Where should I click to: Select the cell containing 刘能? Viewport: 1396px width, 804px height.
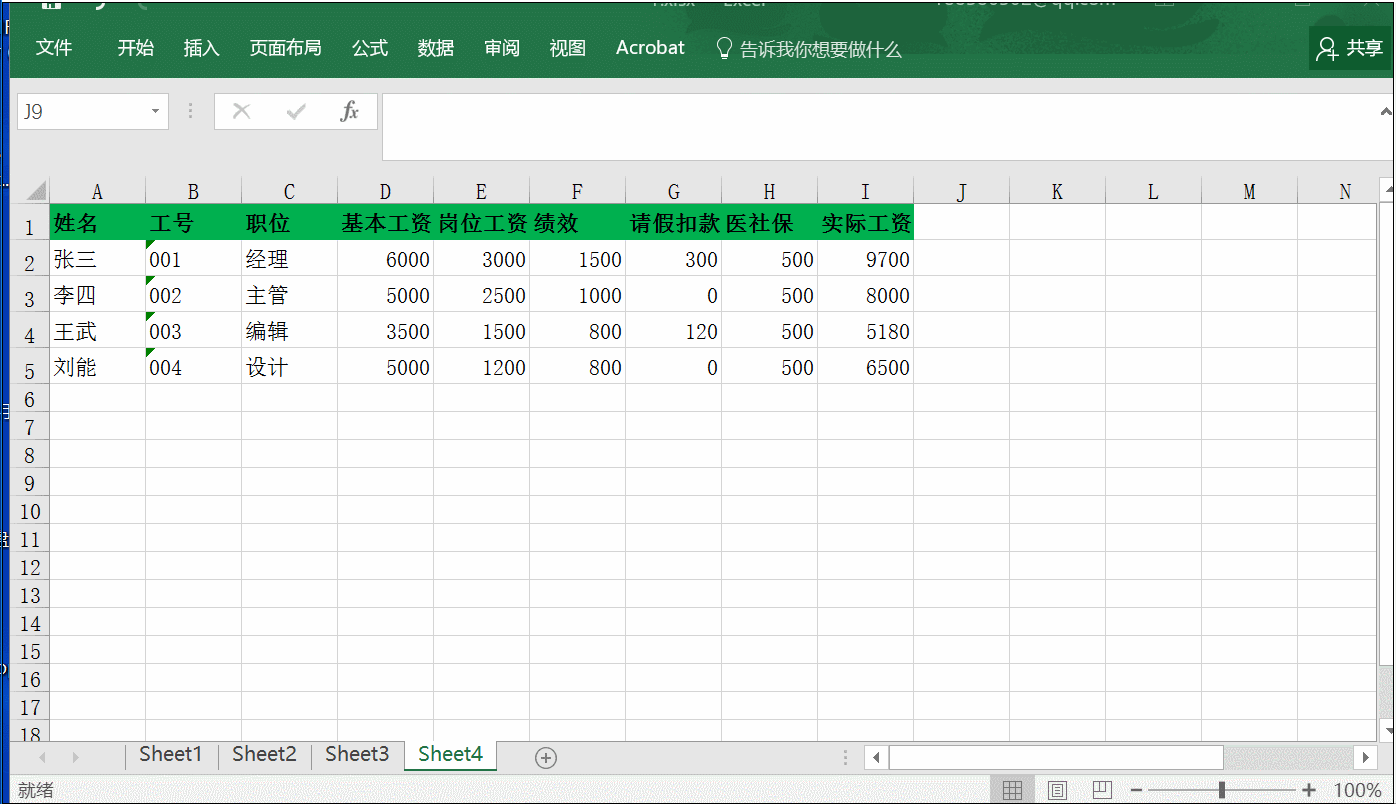(97, 367)
